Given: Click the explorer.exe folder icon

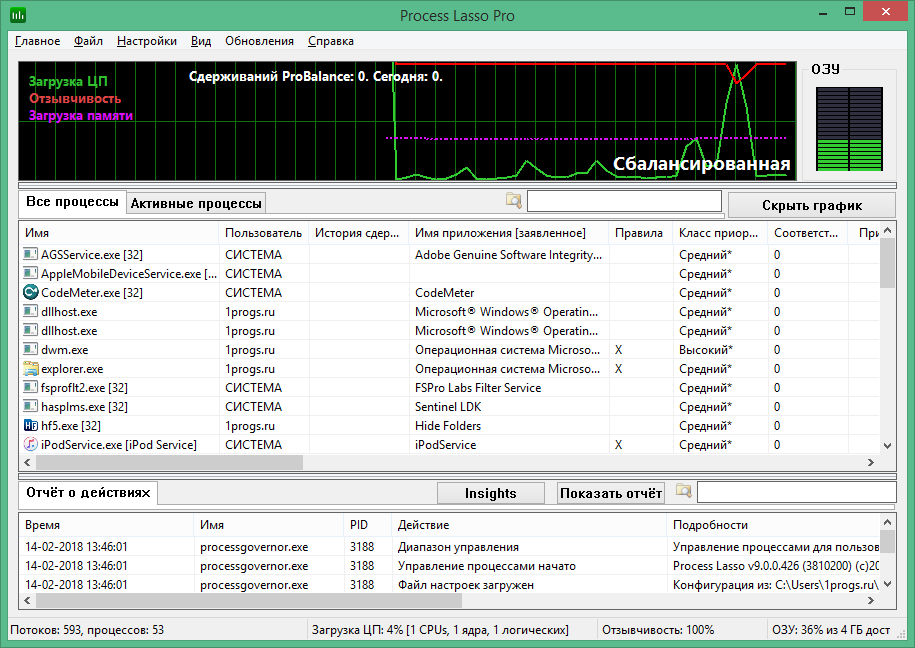Looking at the screenshot, I should (31, 369).
